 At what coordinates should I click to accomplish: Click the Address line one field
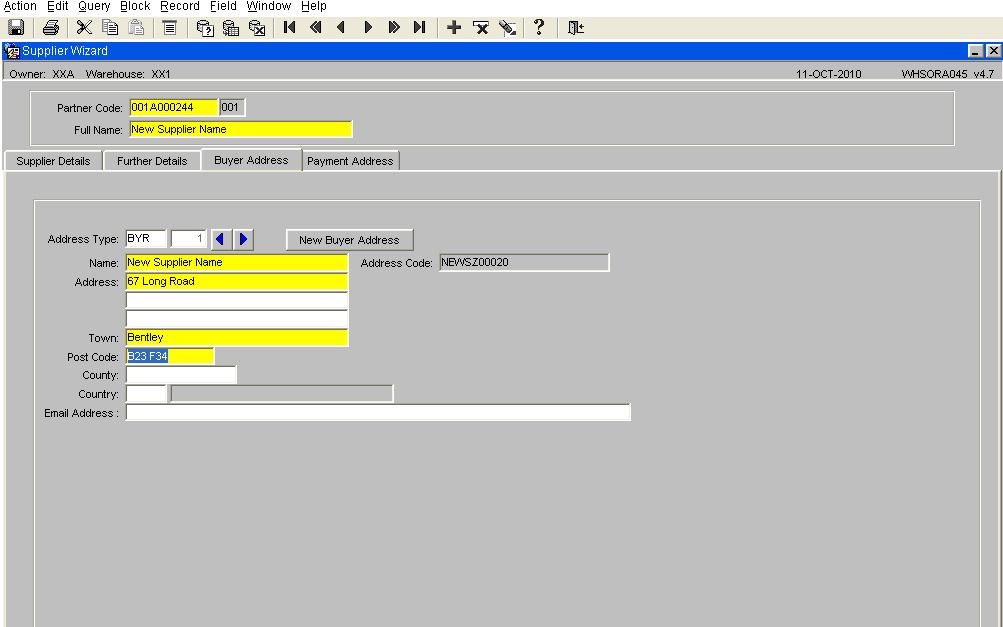[x=237, y=282]
